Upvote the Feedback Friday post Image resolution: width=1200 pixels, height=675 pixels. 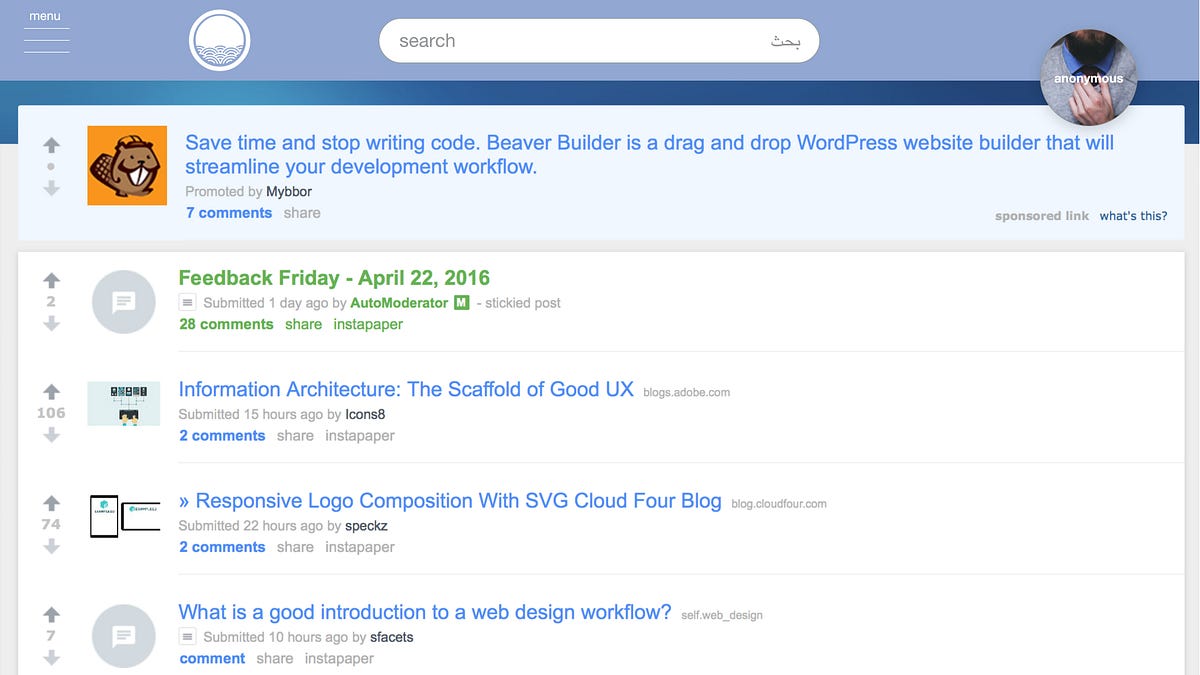tap(52, 280)
